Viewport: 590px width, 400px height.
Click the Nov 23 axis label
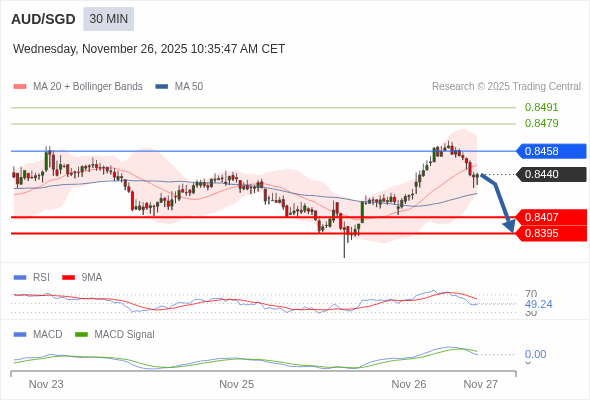[46, 384]
